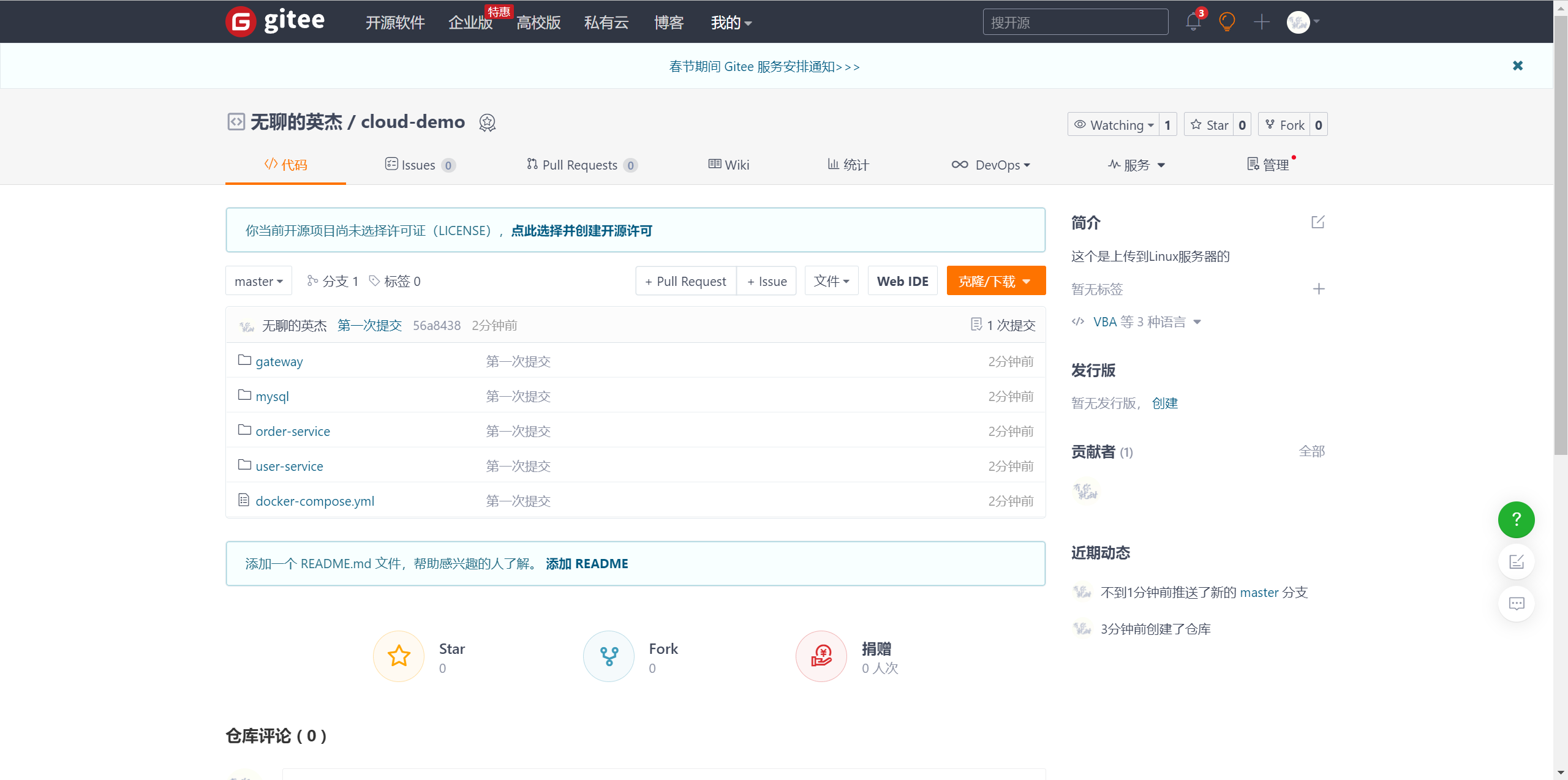Close the 春节期间 notification banner
1568x780 pixels.
pos(1517,66)
